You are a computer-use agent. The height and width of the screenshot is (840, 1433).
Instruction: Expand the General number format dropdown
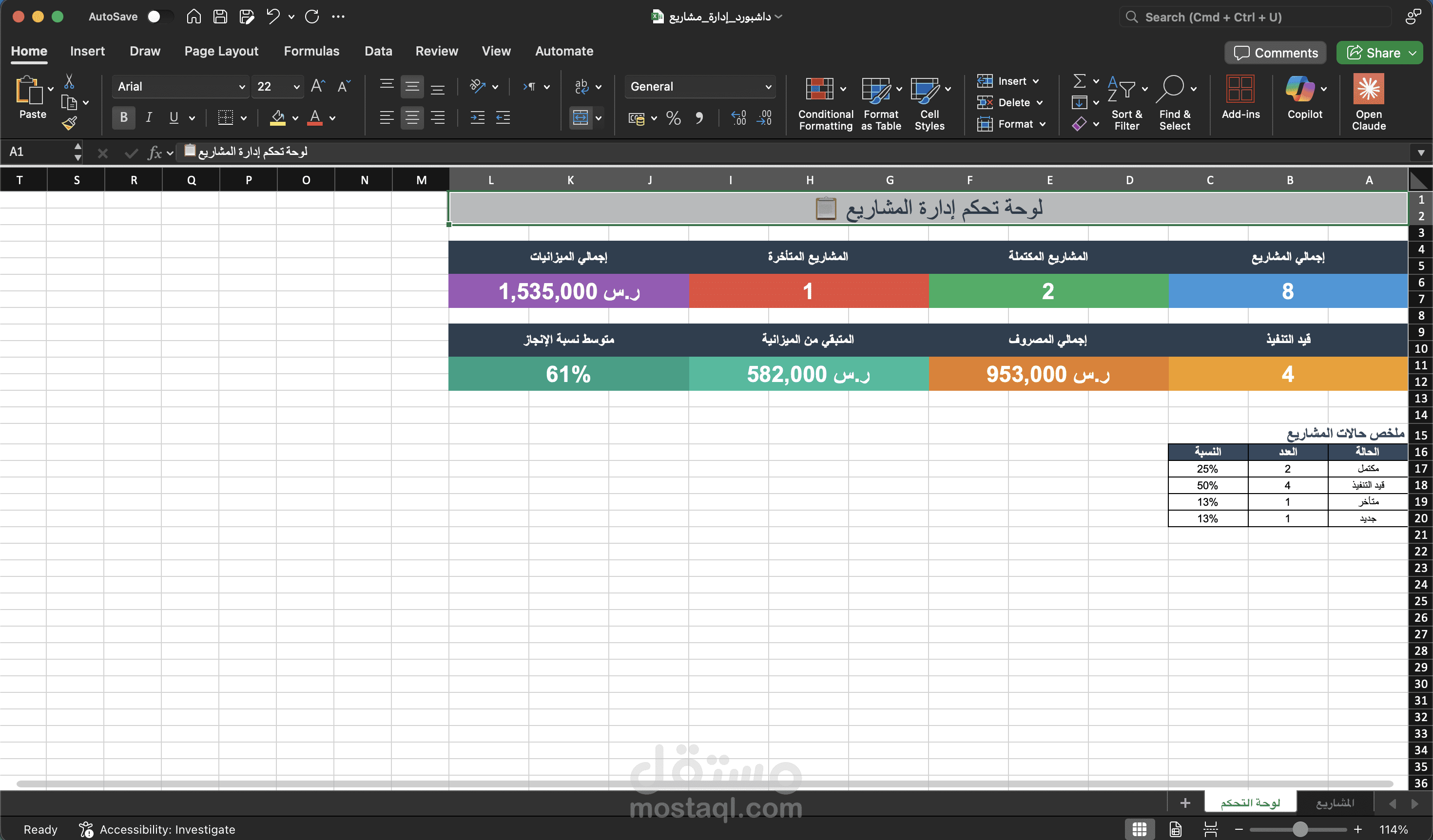coord(768,87)
